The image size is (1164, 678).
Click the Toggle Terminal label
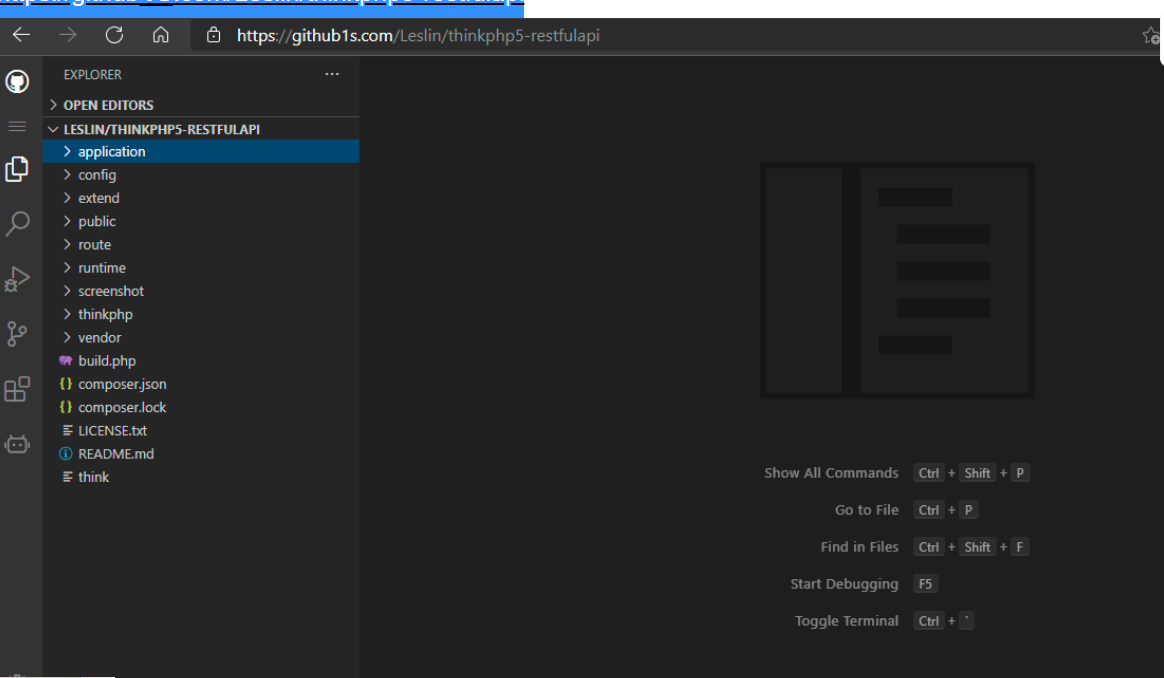[846, 621]
